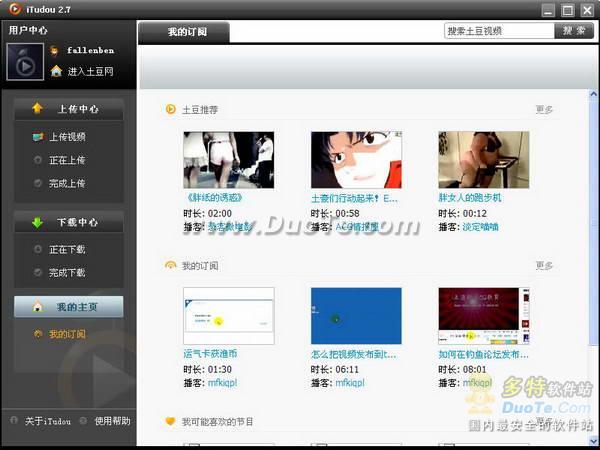The image size is (600, 450).
Task: Open 使用帮助 link
Action: [x=112, y=421]
